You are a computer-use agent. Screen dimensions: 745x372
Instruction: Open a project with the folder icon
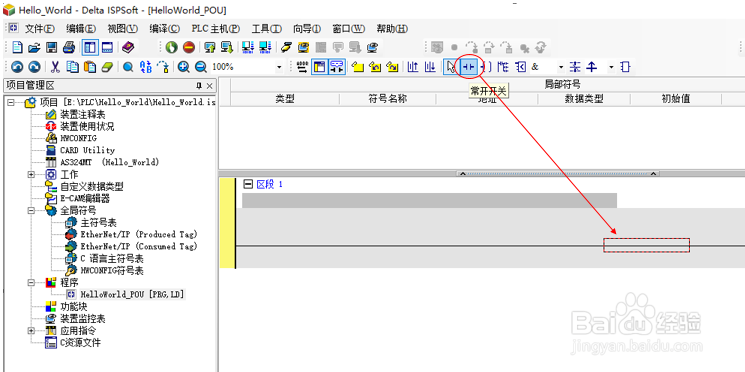click(34, 47)
